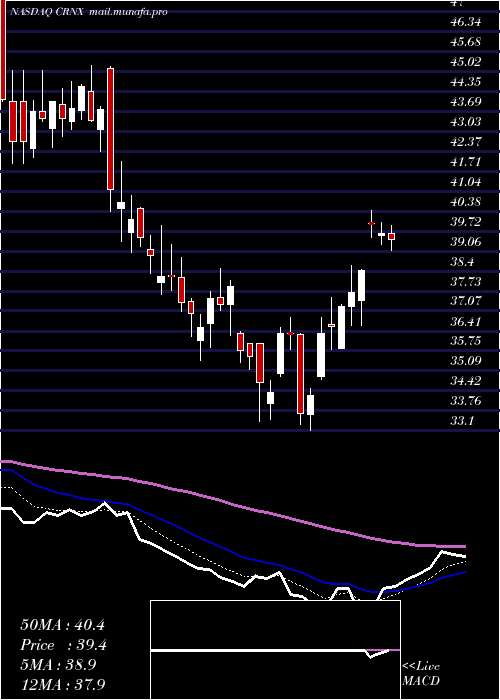The height and width of the screenshot is (700, 500).
Task: Select the 34.42 price axis label
Action: click(467, 381)
